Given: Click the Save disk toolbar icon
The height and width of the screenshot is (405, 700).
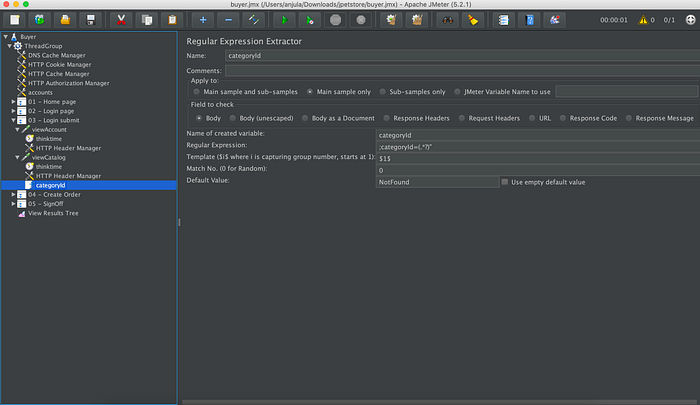Looking at the screenshot, I should [x=91, y=20].
